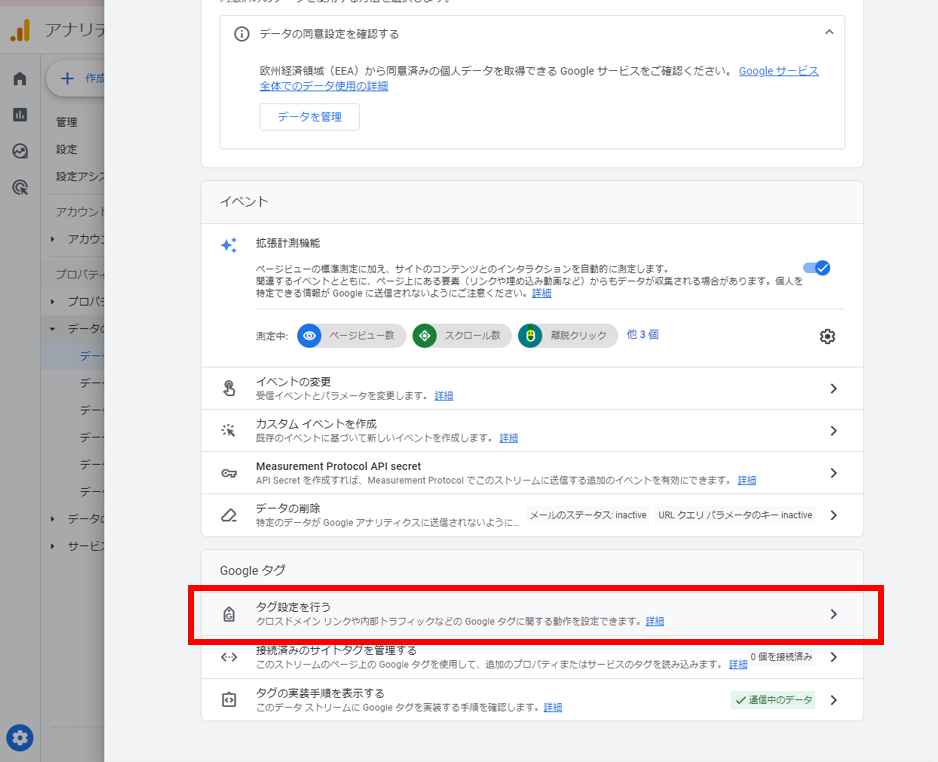Open the Home icon in left rail
Viewport: 938px width, 762px height.
click(20, 78)
